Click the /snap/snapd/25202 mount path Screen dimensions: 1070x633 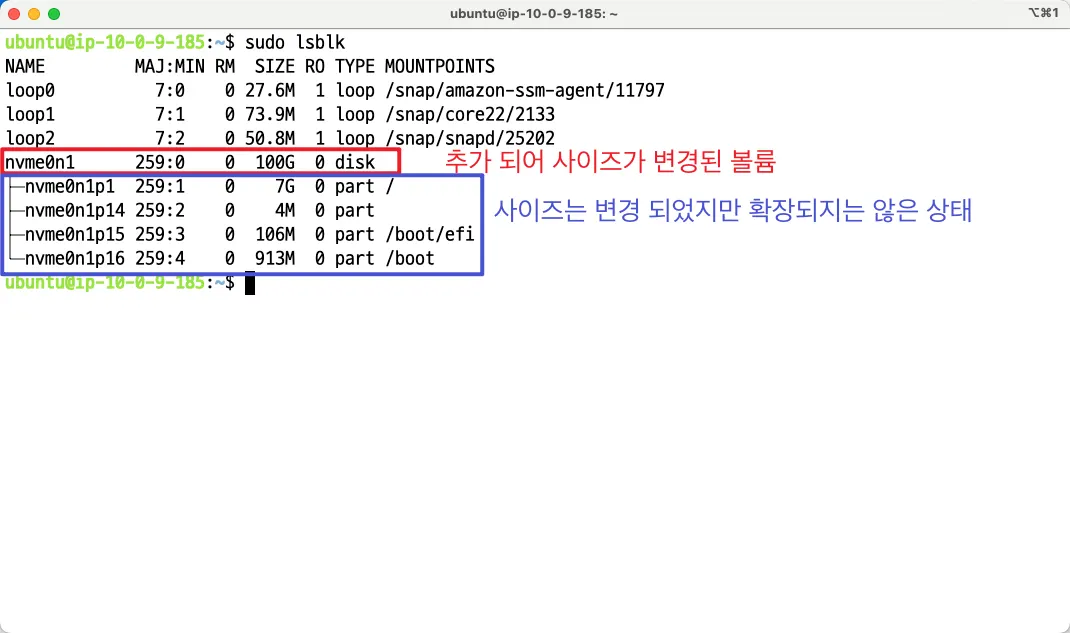pos(470,138)
